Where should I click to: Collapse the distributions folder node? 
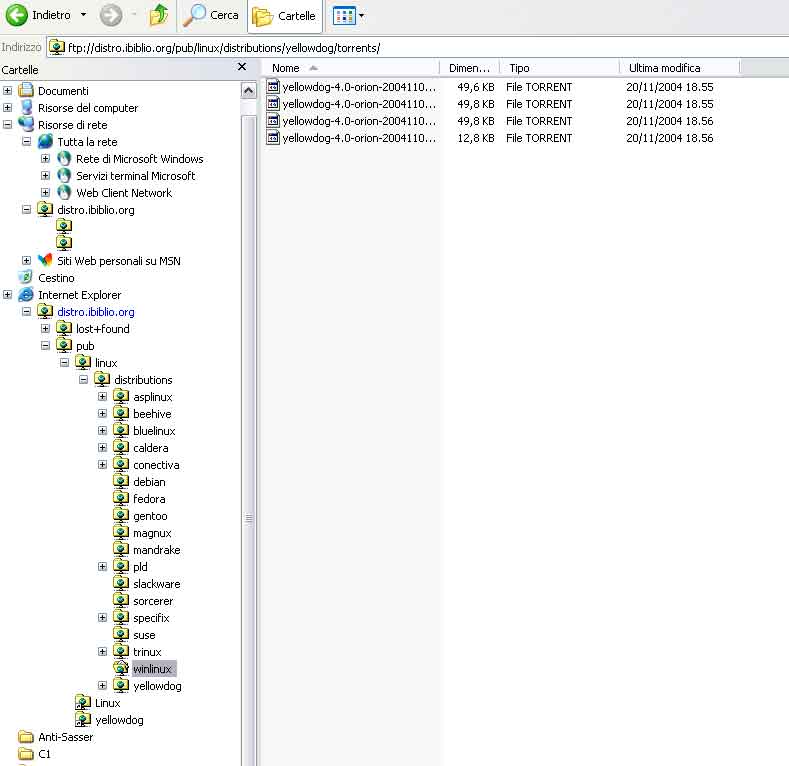(x=84, y=380)
